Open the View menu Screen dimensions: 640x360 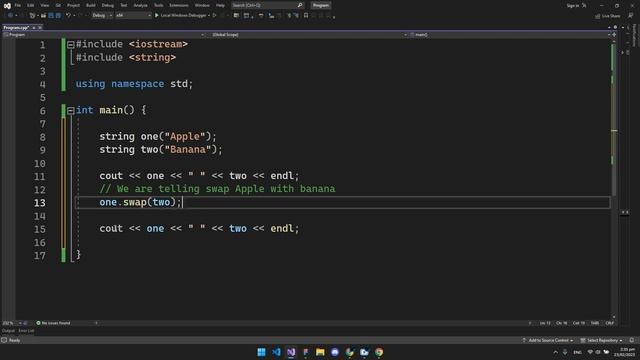[x=44, y=5]
